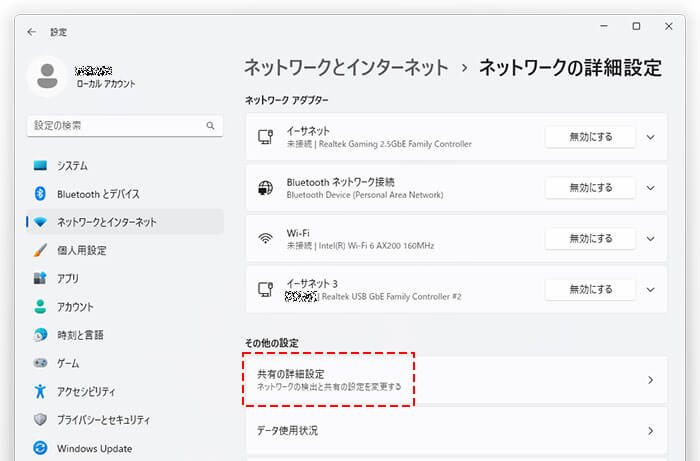The image size is (700, 461).
Task: Click Realtek Gaming 2.5GbE Family Controller text
Action: tap(395, 144)
